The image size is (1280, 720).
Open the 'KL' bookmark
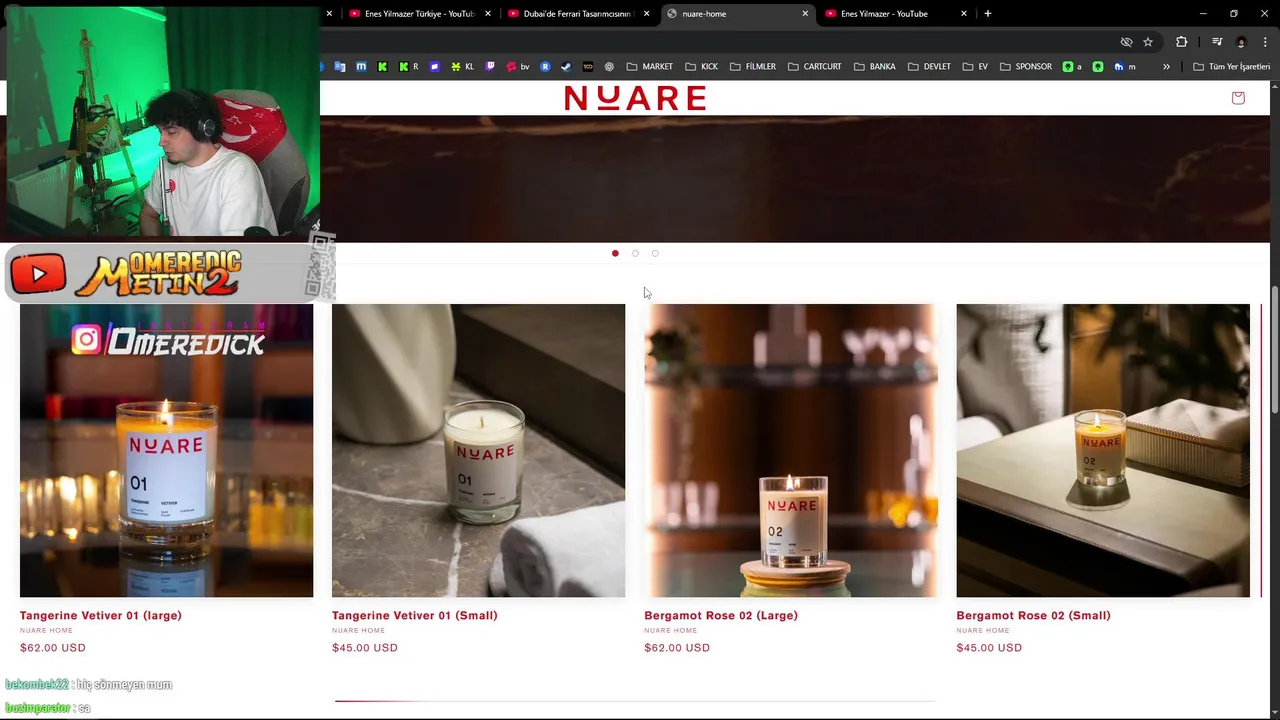pos(462,66)
